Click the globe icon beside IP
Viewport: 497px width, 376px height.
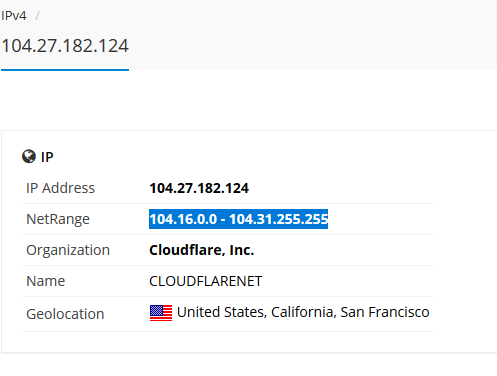[x=29, y=156]
